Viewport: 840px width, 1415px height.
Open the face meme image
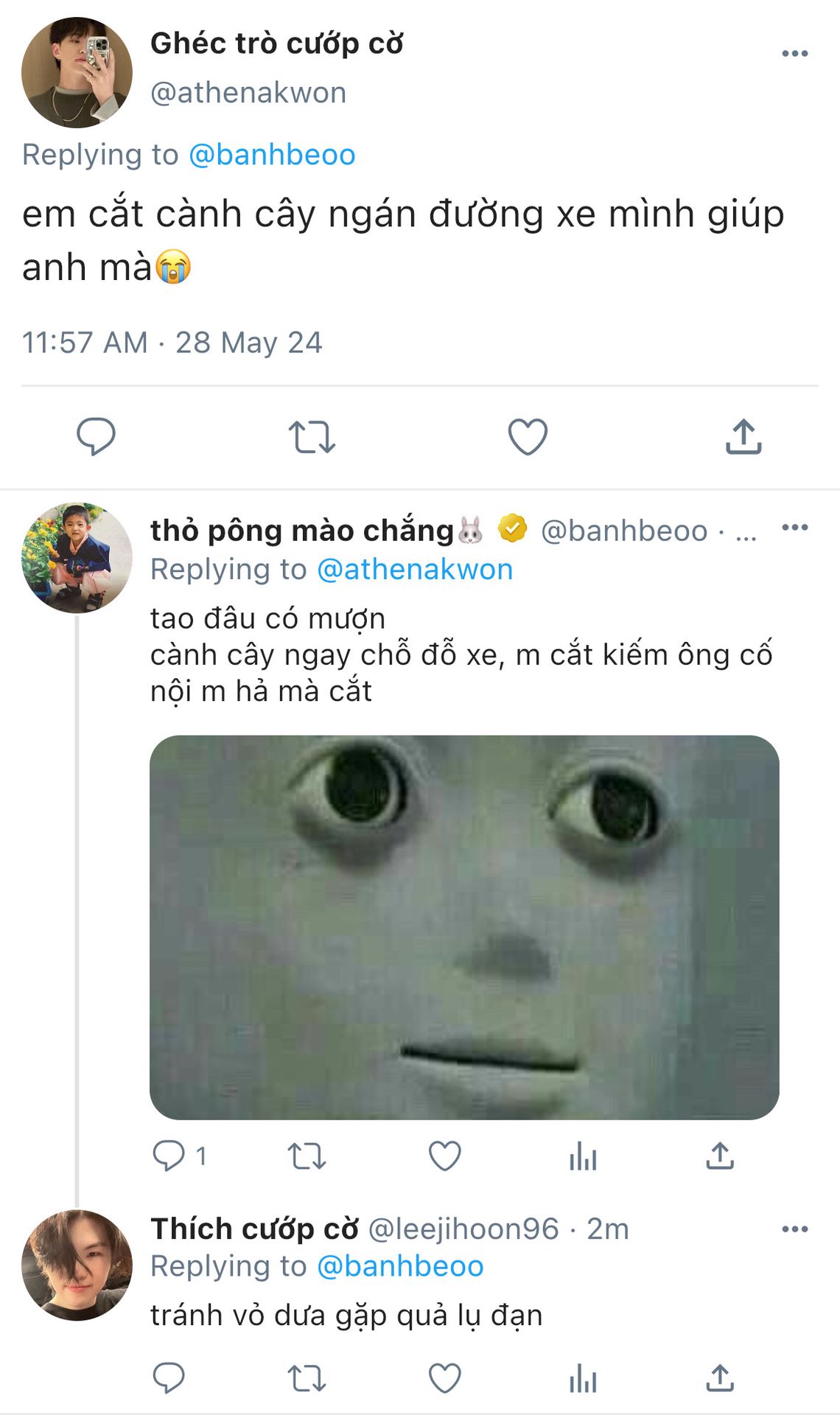click(464, 927)
